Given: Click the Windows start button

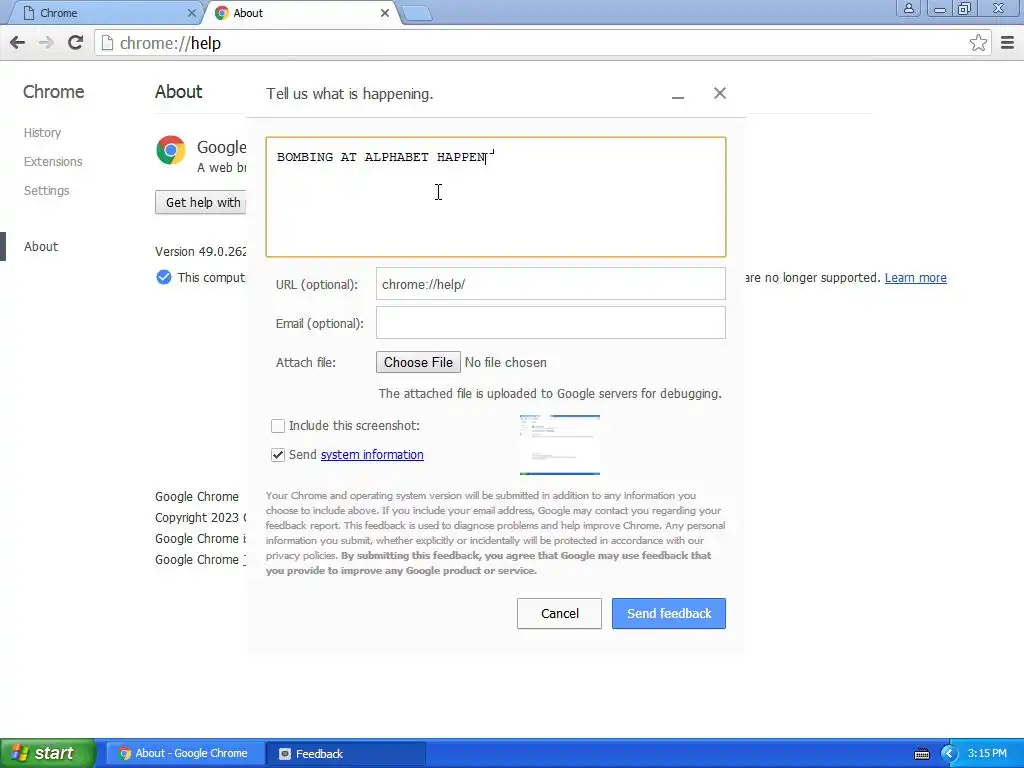Looking at the screenshot, I should tap(47, 753).
